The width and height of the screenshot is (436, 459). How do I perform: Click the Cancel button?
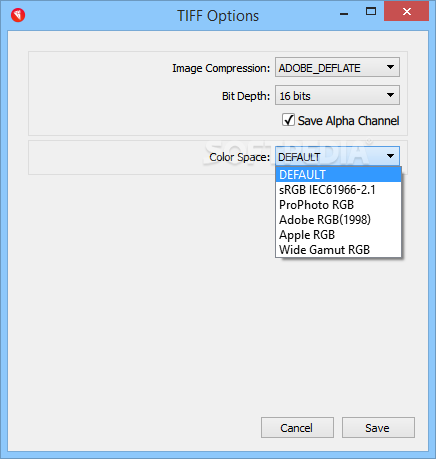[x=297, y=428]
